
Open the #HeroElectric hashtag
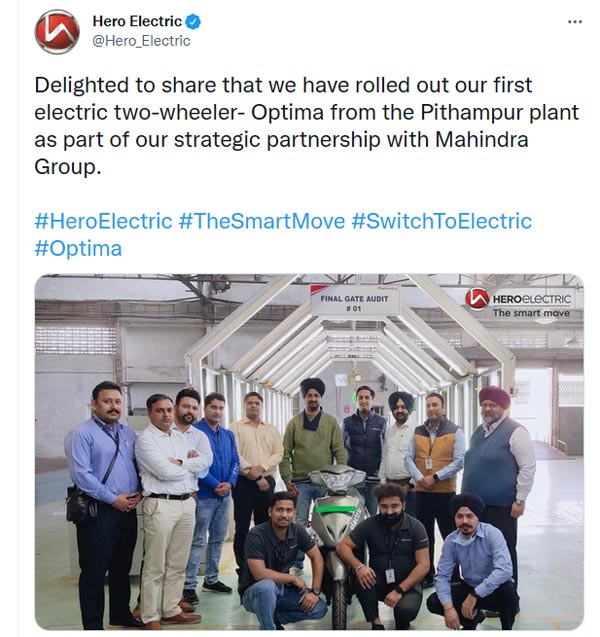coord(103,221)
